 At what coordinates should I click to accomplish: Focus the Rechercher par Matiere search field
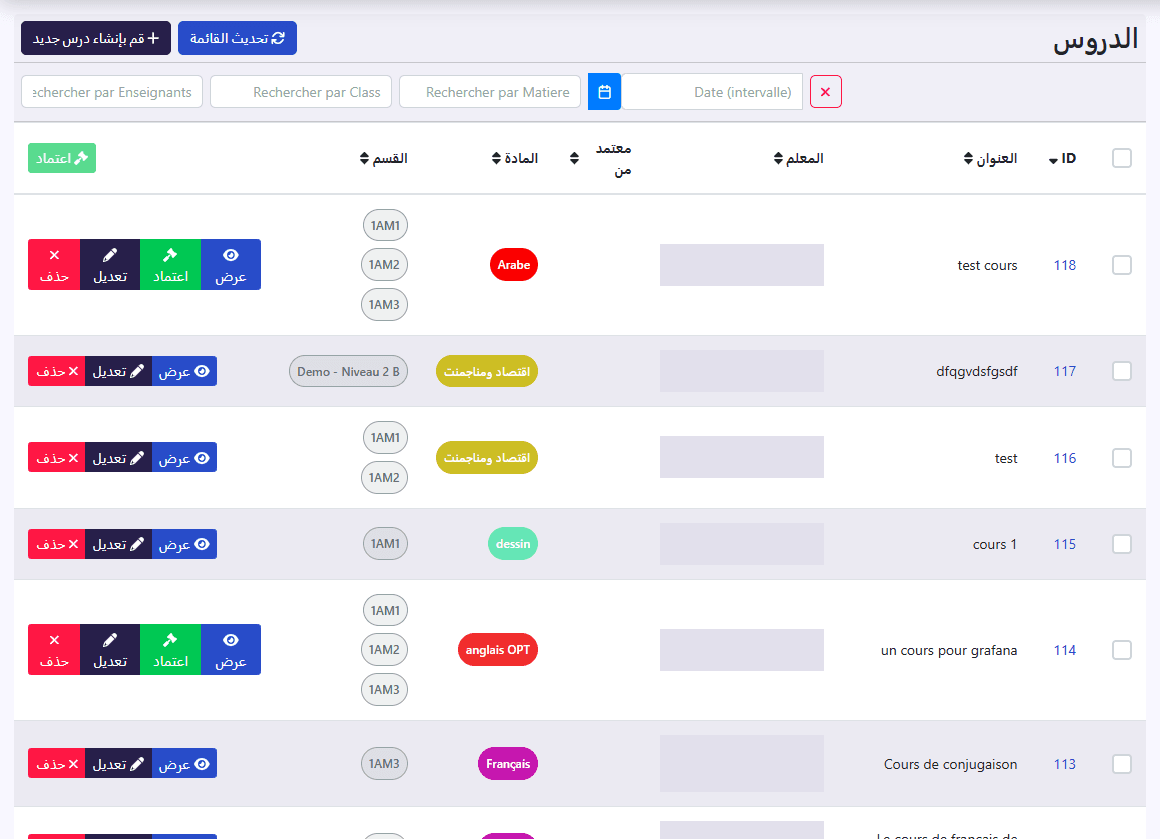[x=490, y=92]
